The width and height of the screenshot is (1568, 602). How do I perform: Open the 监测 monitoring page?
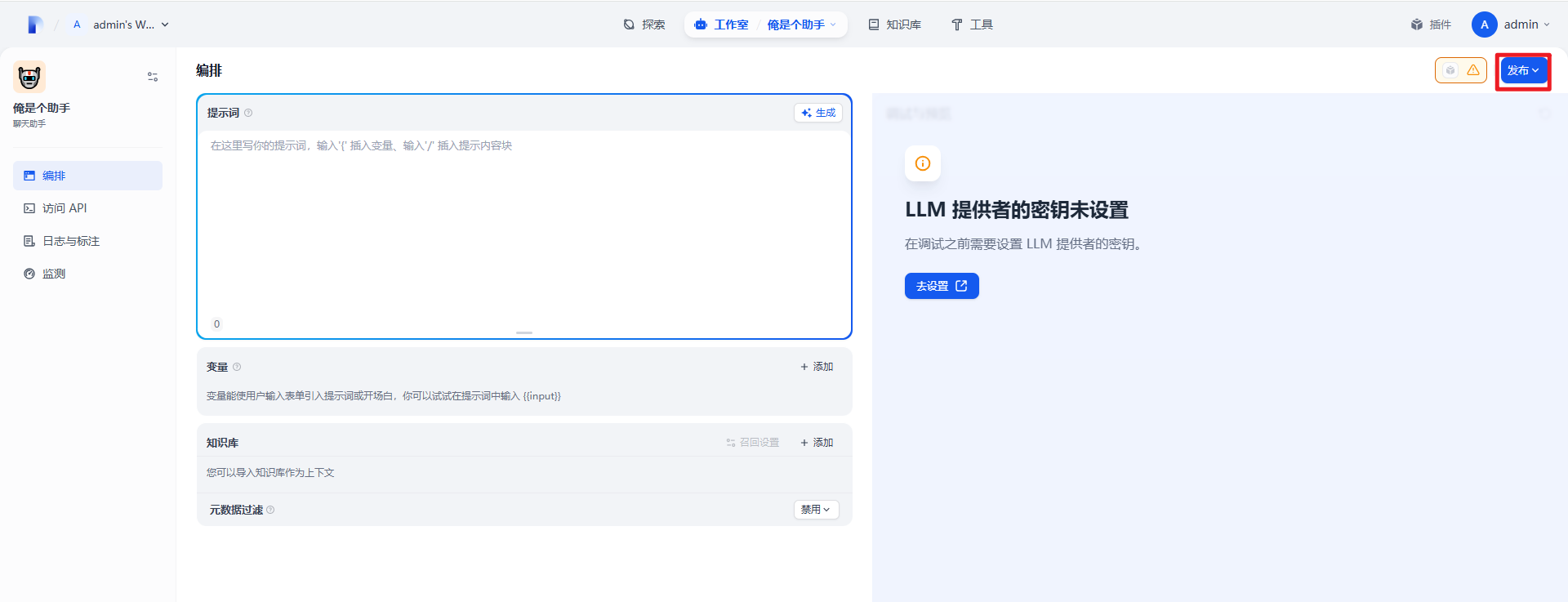pyautogui.click(x=87, y=274)
